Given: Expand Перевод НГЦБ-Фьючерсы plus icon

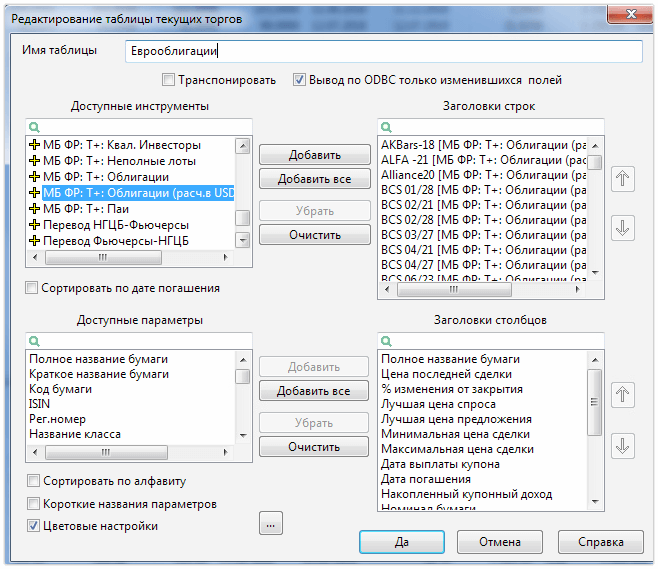Looking at the screenshot, I should tap(35, 224).
